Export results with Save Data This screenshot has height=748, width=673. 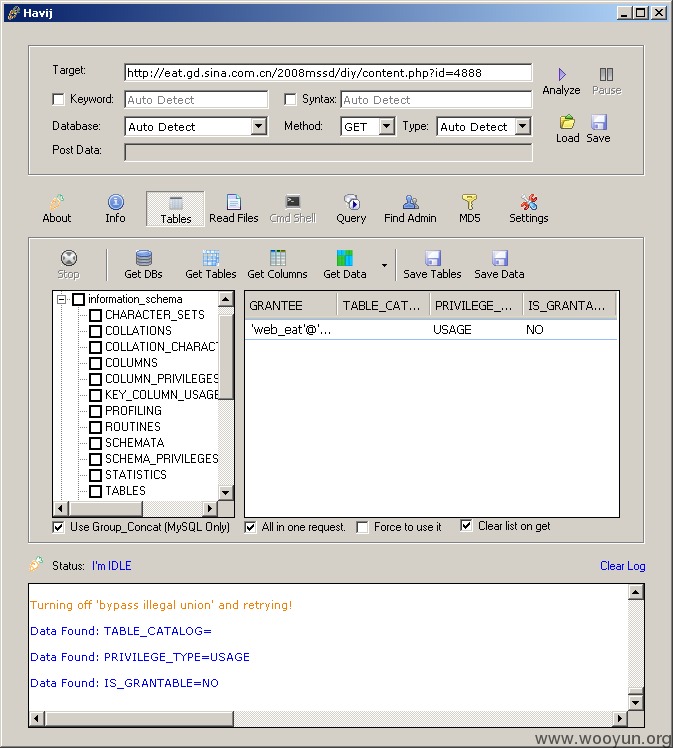coord(499,265)
